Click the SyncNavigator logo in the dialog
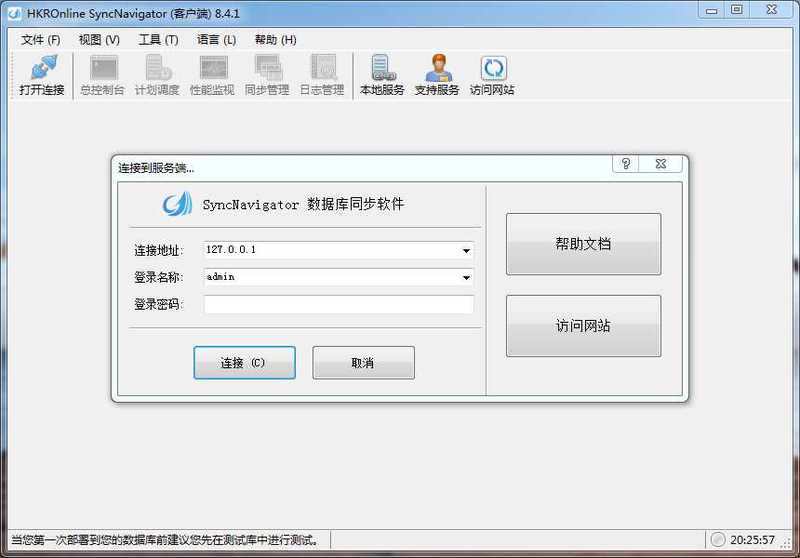The width and height of the screenshot is (800, 558). coord(177,204)
